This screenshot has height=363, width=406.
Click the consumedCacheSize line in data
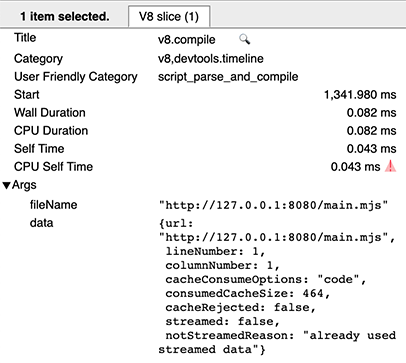point(247,293)
